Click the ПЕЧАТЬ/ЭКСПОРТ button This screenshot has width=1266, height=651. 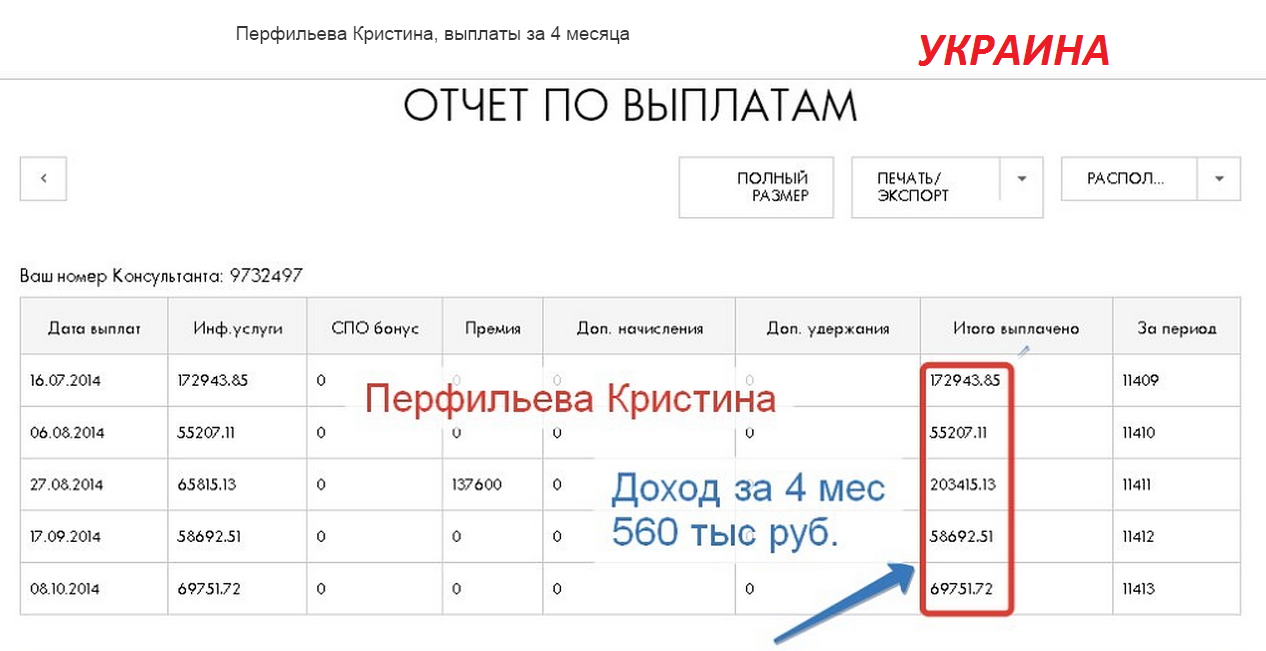click(x=925, y=187)
